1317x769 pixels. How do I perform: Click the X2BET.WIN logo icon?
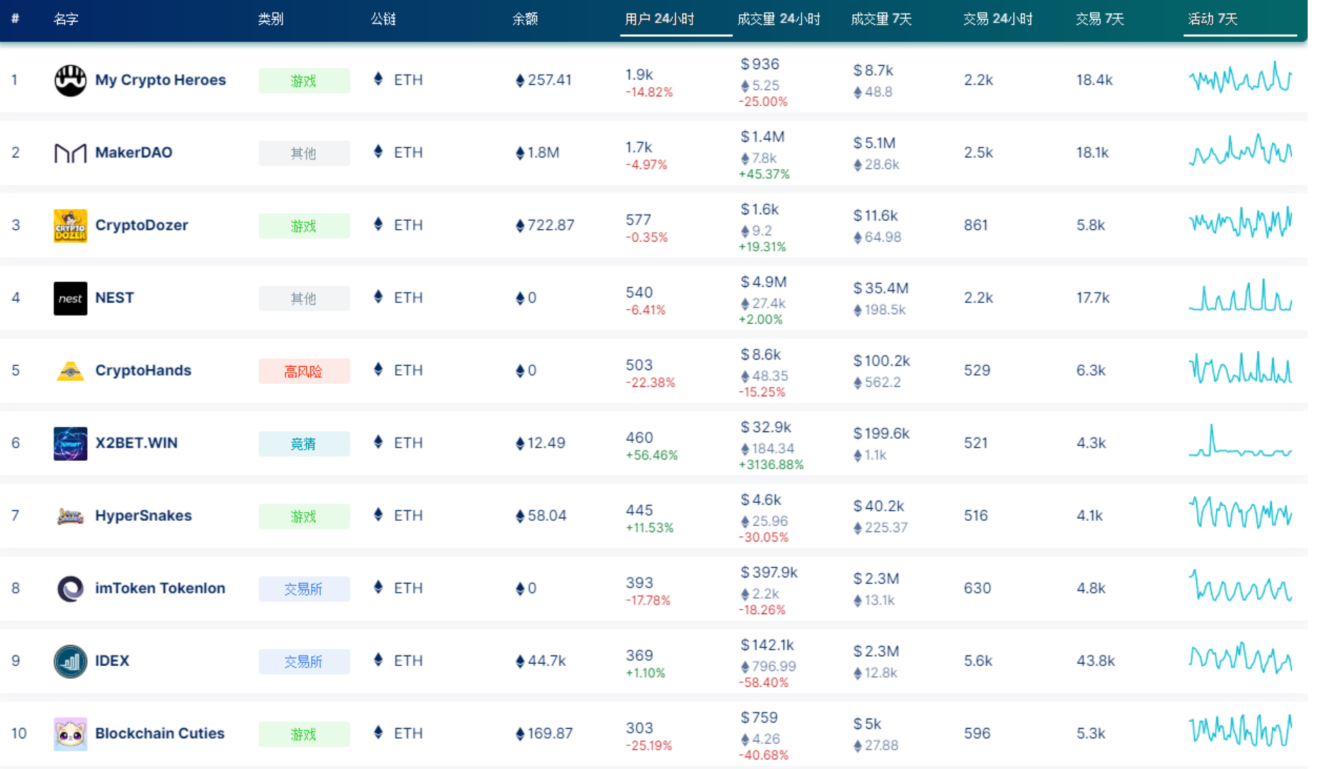[x=70, y=443]
